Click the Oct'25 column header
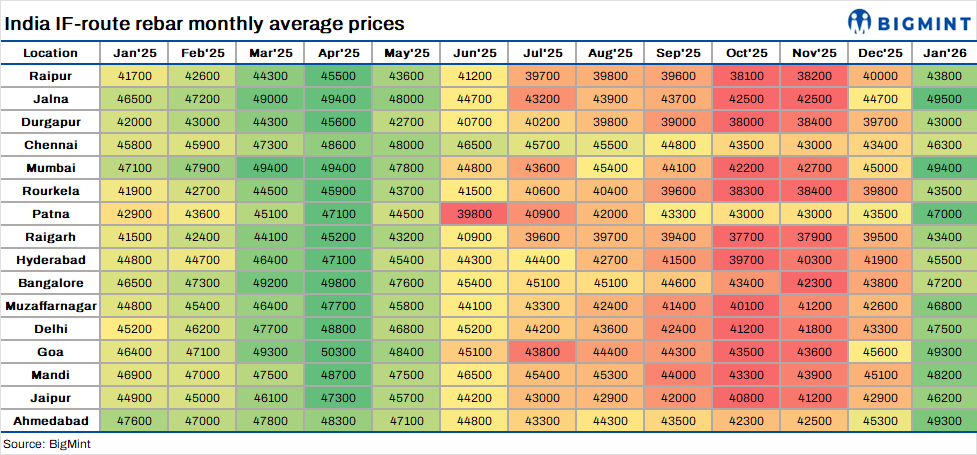Viewport: 977px width, 455px height. (746, 52)
